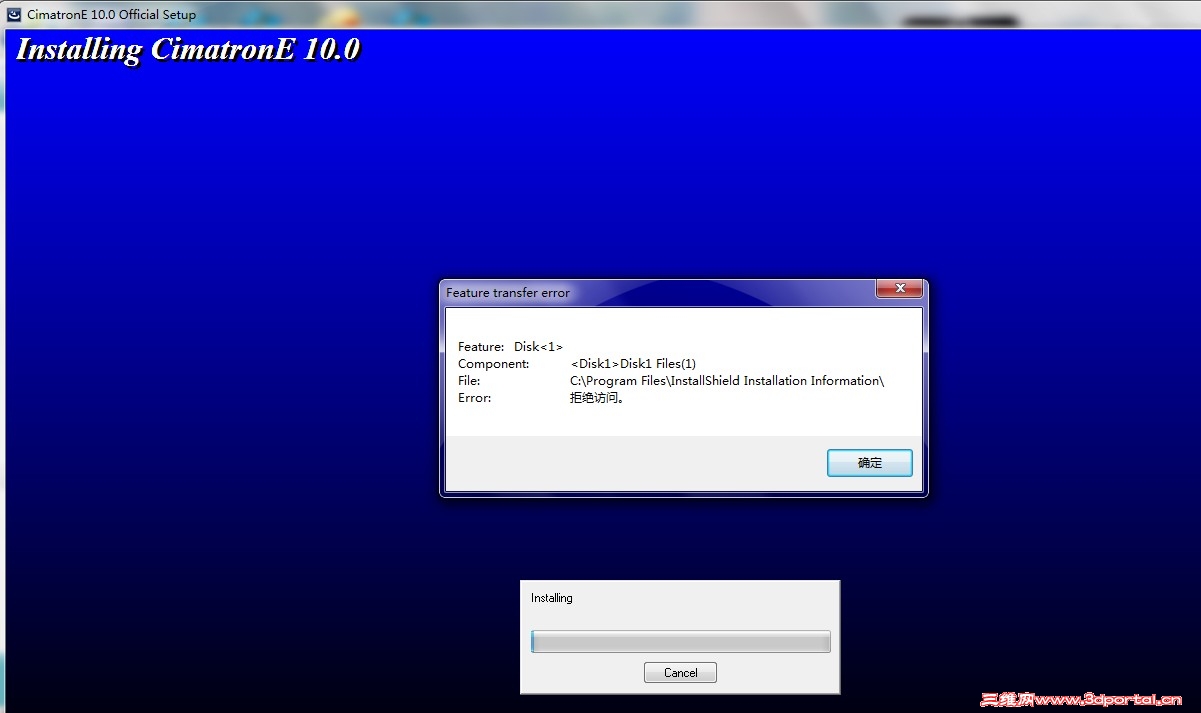Screen dimensions: 1201x713
Task: Cancel the installation in progress
Action: pyautogui.click(x=680, y=673)
